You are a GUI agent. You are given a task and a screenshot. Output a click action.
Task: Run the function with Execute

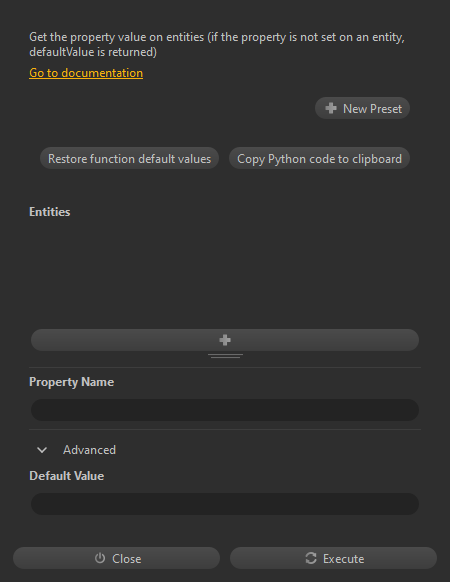click(x=333, y=558)
